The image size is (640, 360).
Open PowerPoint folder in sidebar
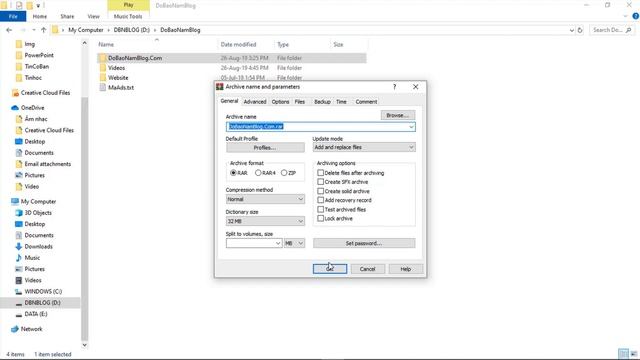point(39,55)
